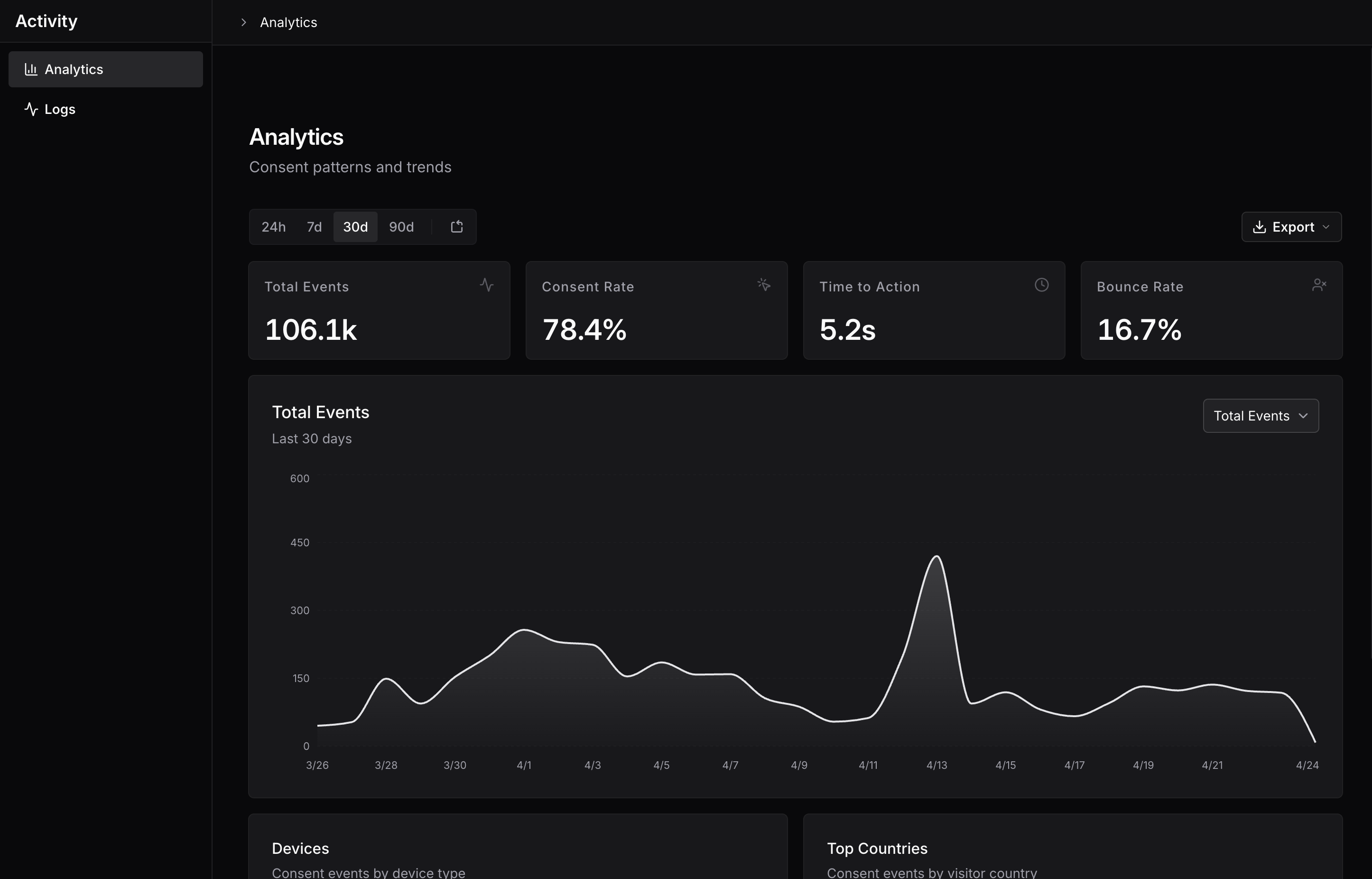This screenshot has width=1372, height=879.
Task: Click the breadcrumb chevron before Analytics
Action: [243, 22]
